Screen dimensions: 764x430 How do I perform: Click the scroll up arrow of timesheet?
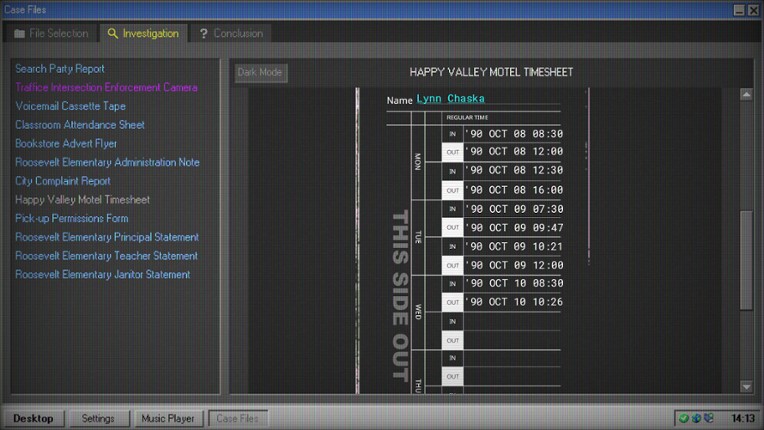coord(746,95)
